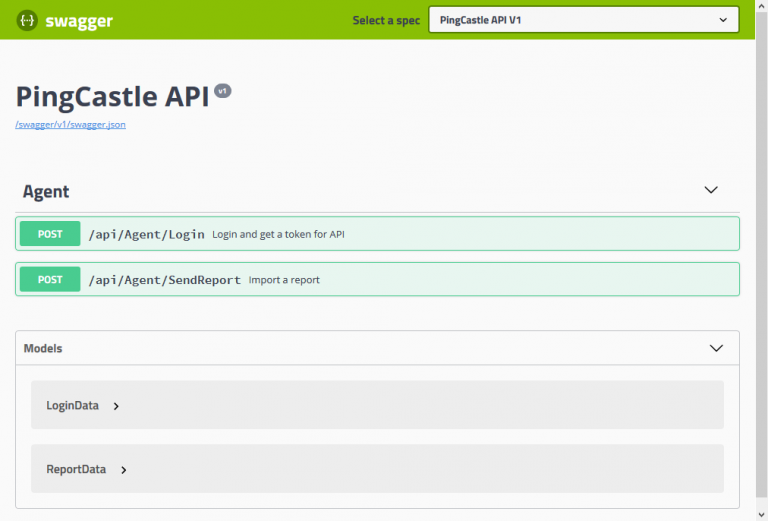Collapse Models section with its chevron
The image size is (768, 521).
tap(716, 348)
